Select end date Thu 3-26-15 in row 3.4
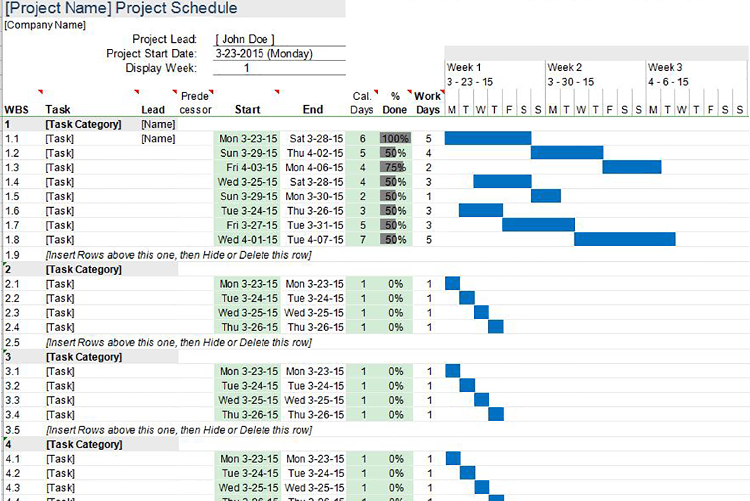This screenshot has width=750, height=501. click(x=314, y=414)
